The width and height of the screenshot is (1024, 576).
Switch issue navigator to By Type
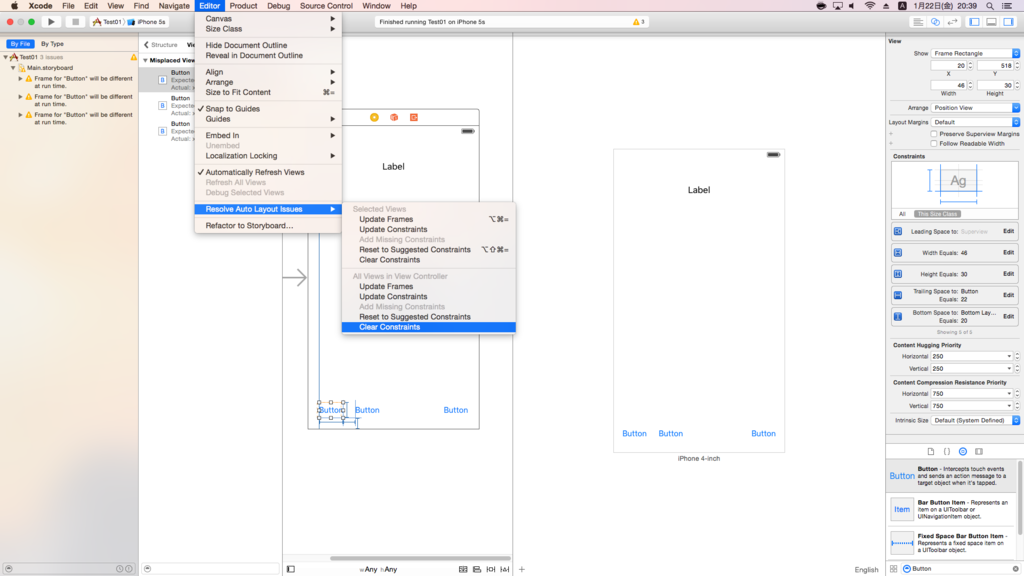(52, 44)
